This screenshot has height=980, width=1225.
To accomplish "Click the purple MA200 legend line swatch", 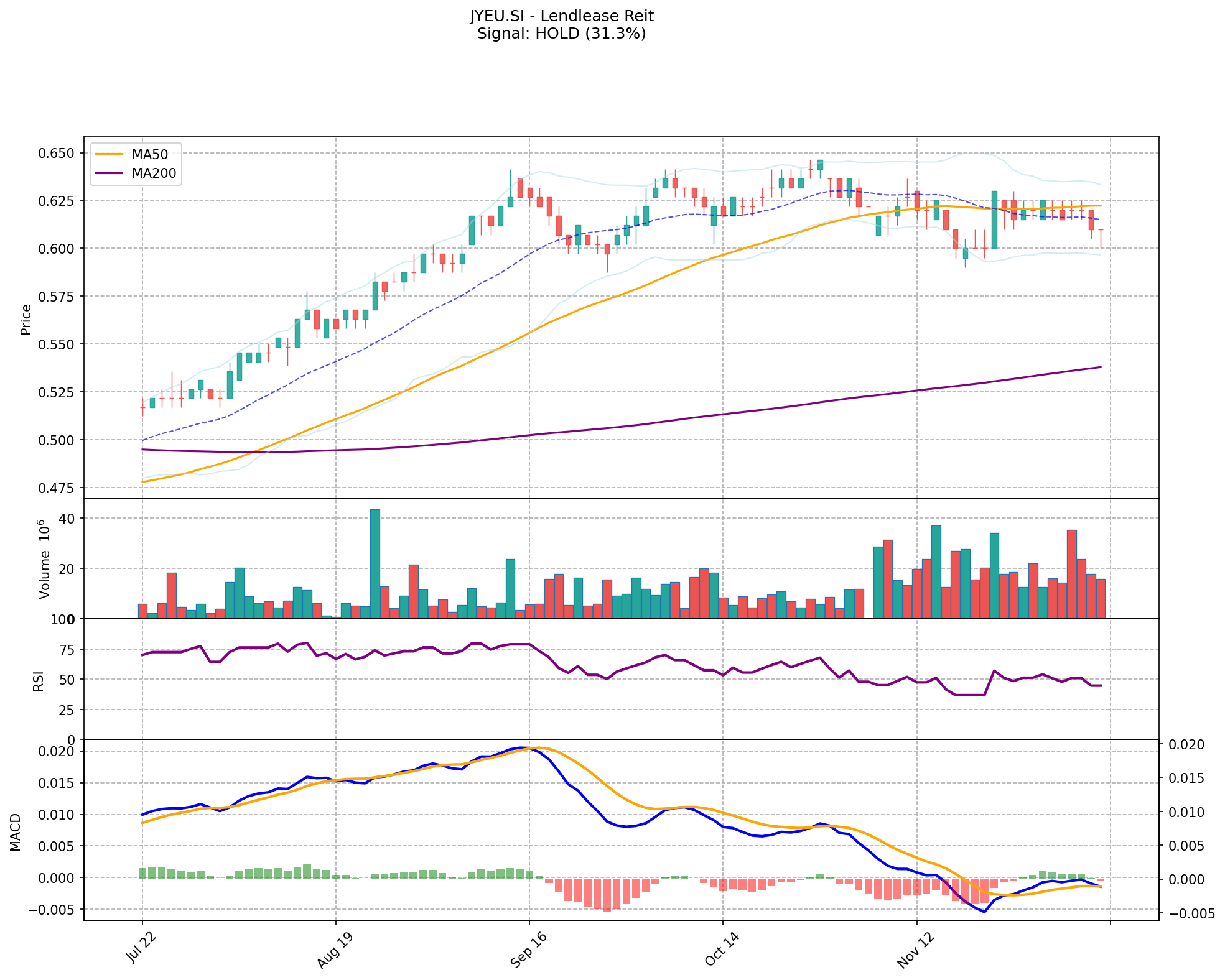I will coord(109,173).
